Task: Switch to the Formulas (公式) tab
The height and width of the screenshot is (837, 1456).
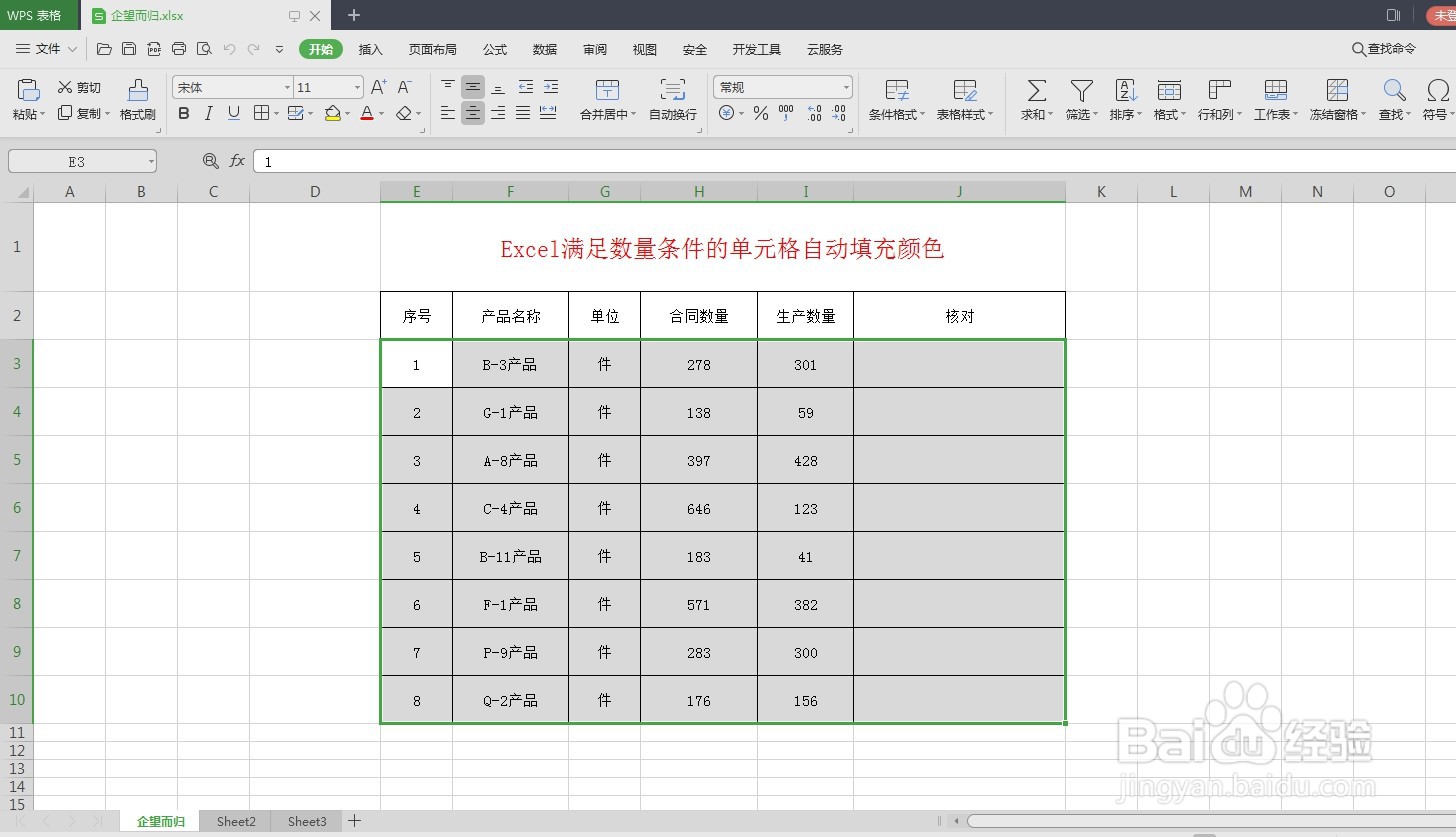Action: tap(495, 49)
